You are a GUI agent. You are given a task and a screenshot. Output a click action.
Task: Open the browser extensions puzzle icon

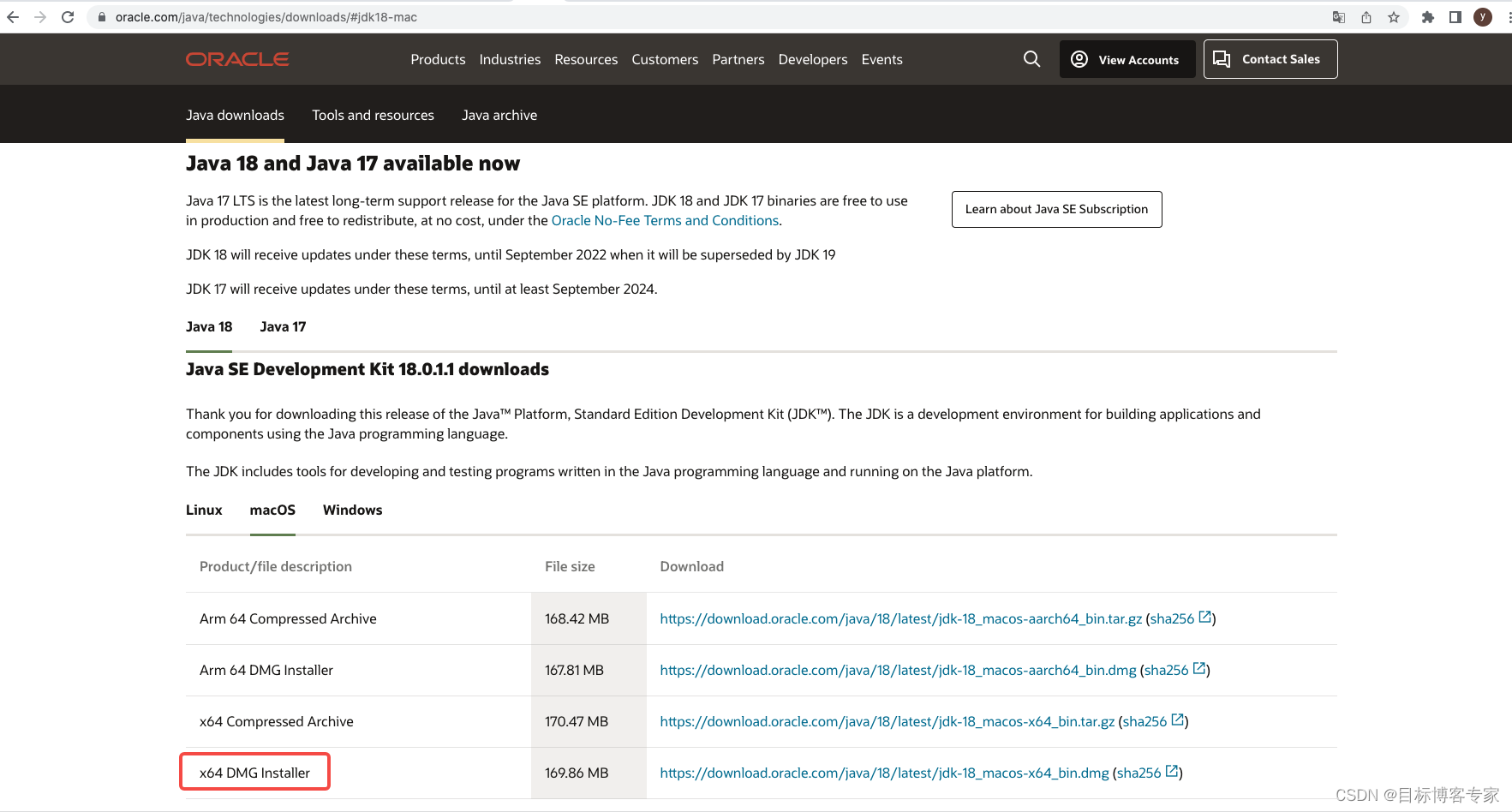[x=1427, y=17]
